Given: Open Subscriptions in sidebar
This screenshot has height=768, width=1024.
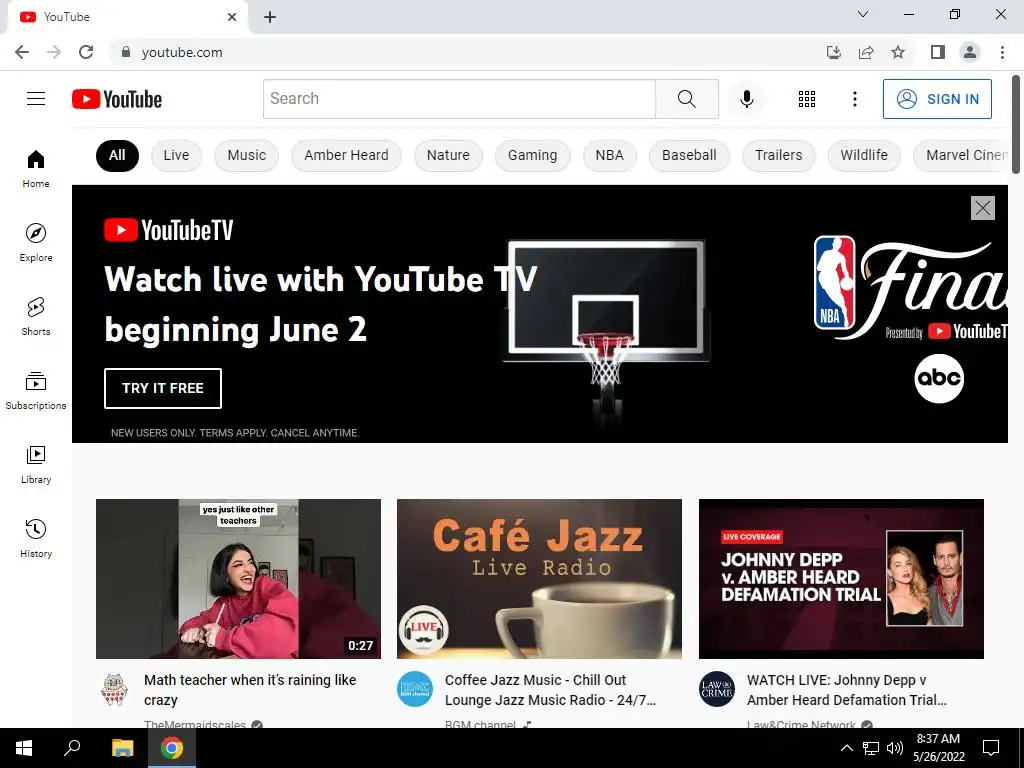Looking at the screenshot, I should 36,390.
